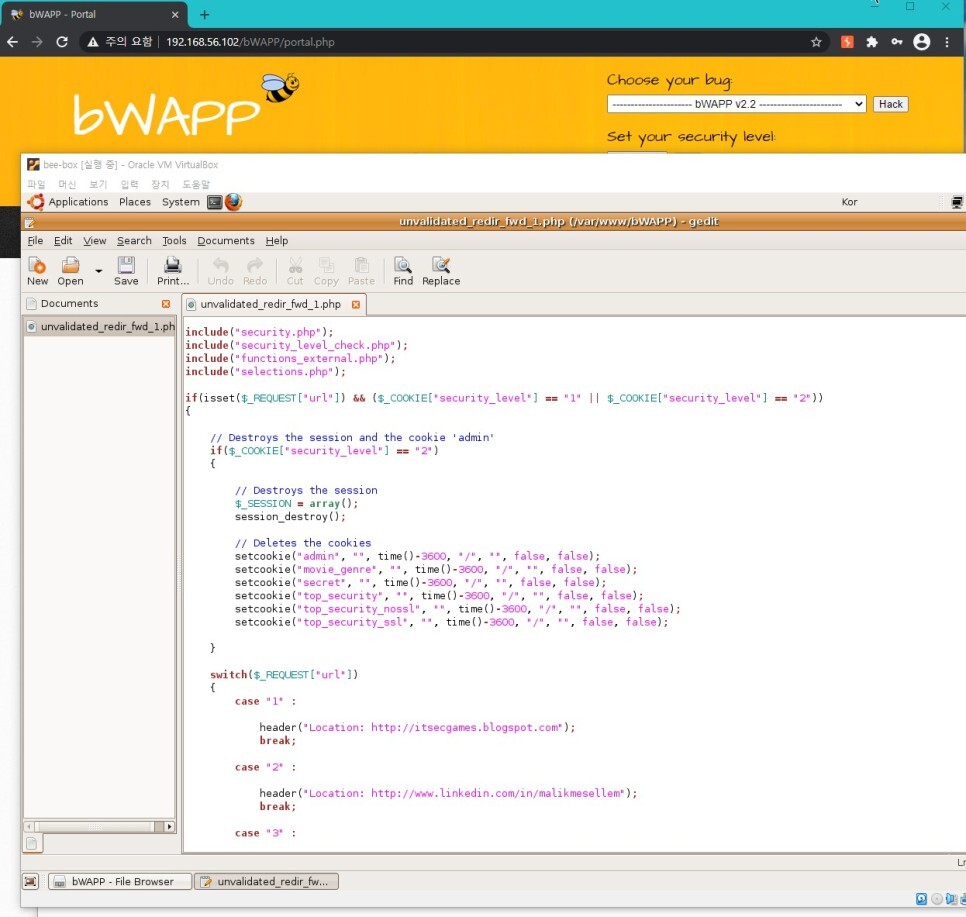Open the System menu
The width and height of the screenshot is (966, 917).
(181, 202)
